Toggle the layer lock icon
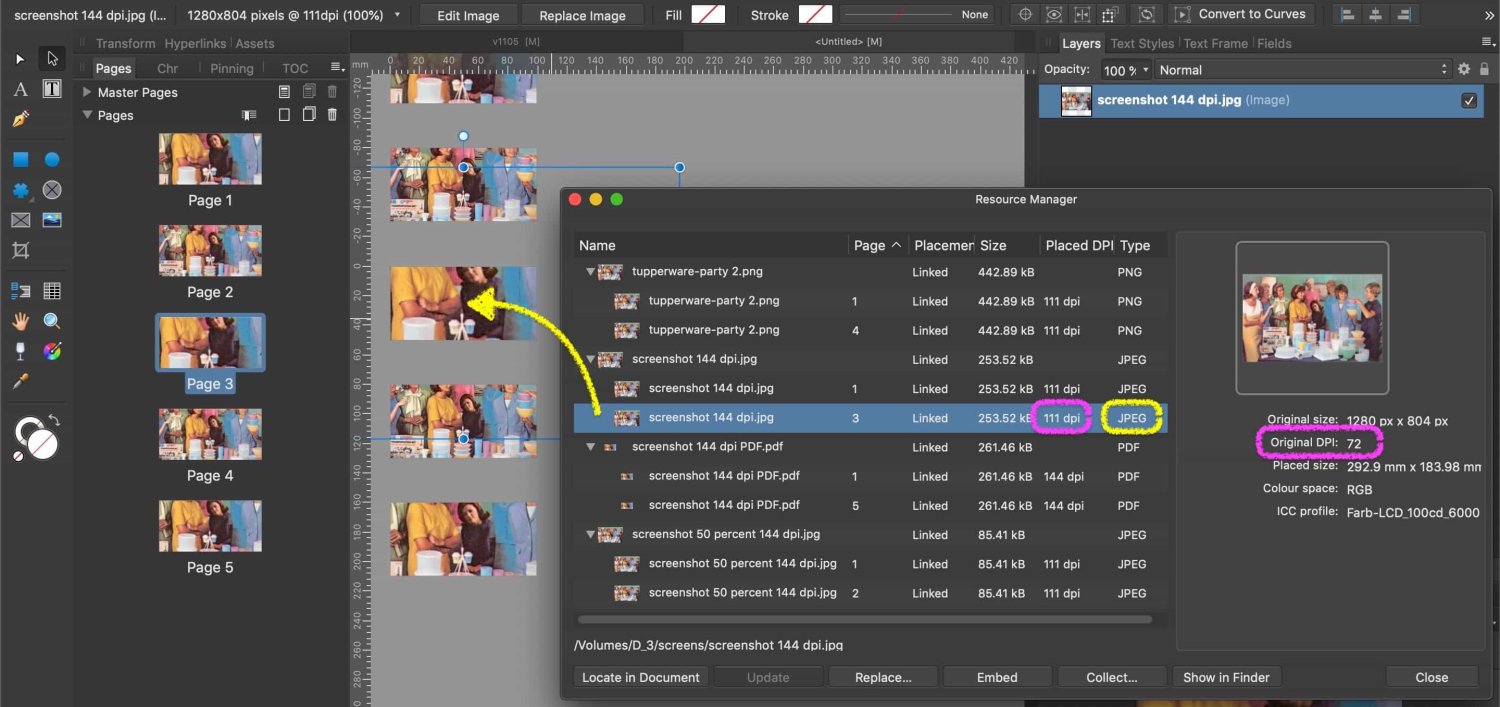 (1483, 70)
